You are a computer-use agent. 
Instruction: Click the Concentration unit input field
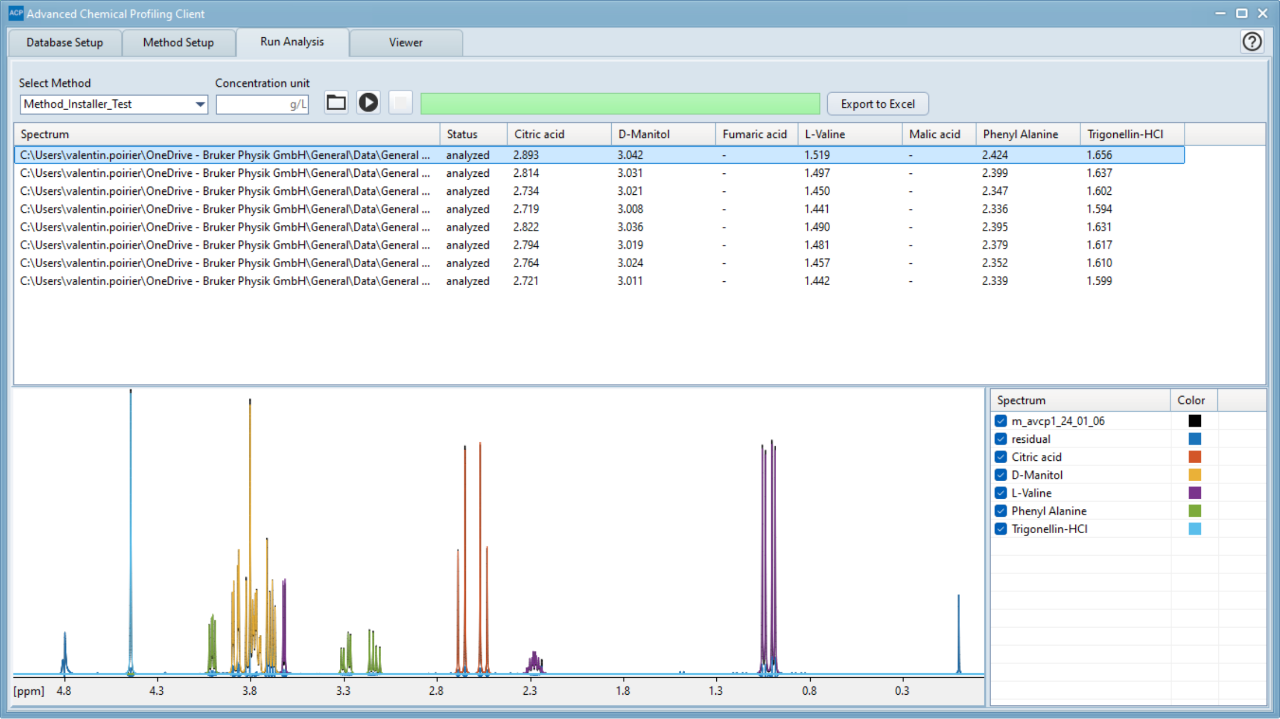[261, 104]
